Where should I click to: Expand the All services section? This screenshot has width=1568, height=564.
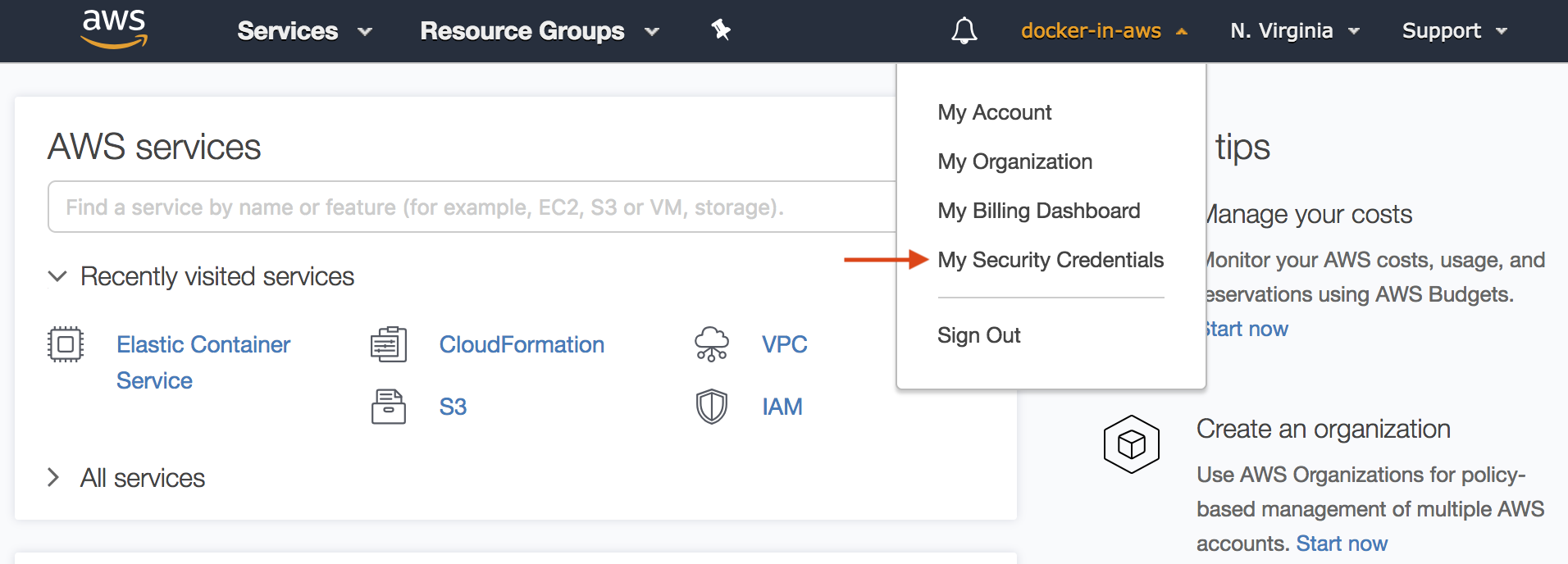tap(126, 478)
